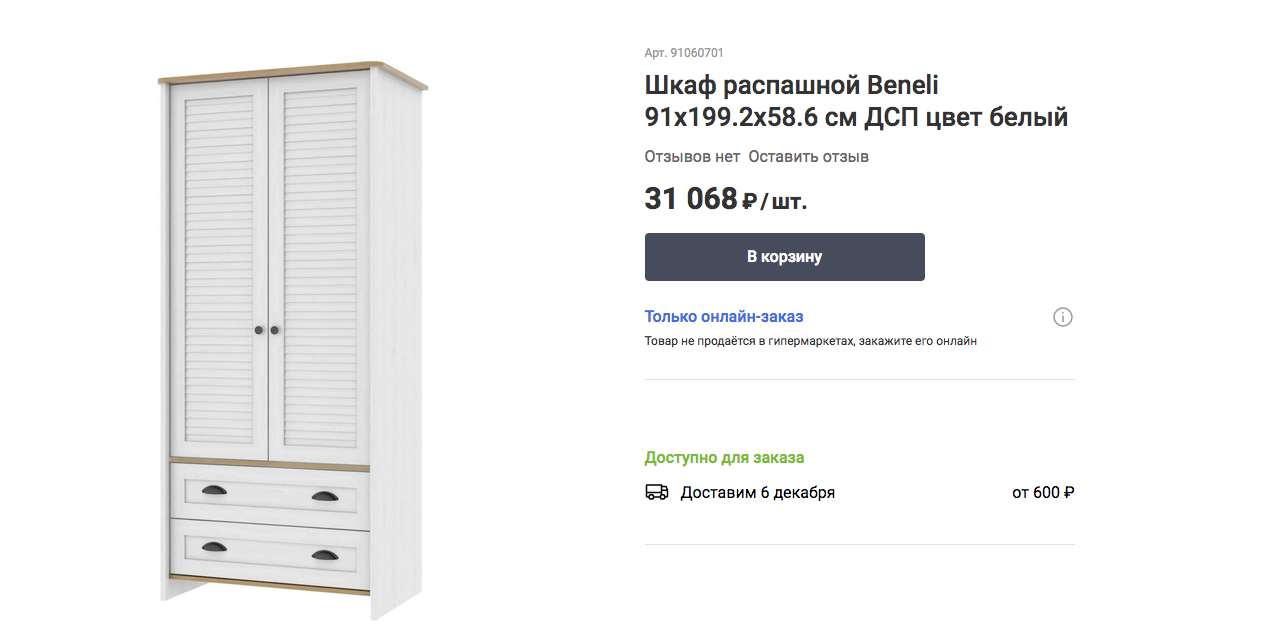Viewport: 1266px width, 632px height.
Task: Click the Доступно для заказа status text
Action: 724,458
